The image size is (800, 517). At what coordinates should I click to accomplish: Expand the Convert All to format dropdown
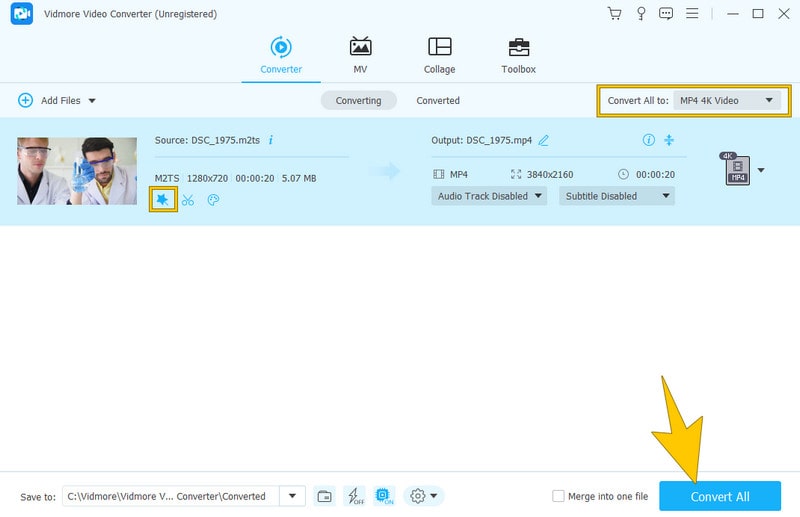coord(727,100)
